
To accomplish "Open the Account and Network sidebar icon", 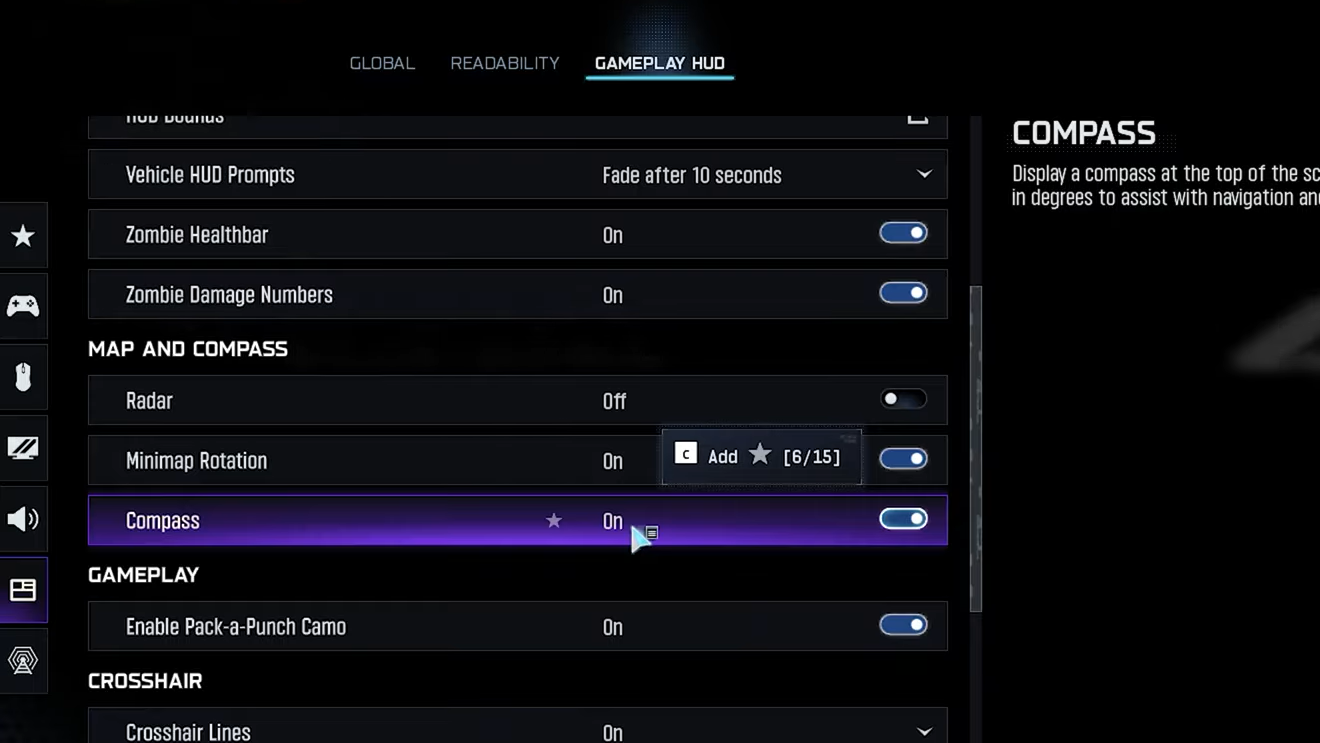I will (23, 660).
